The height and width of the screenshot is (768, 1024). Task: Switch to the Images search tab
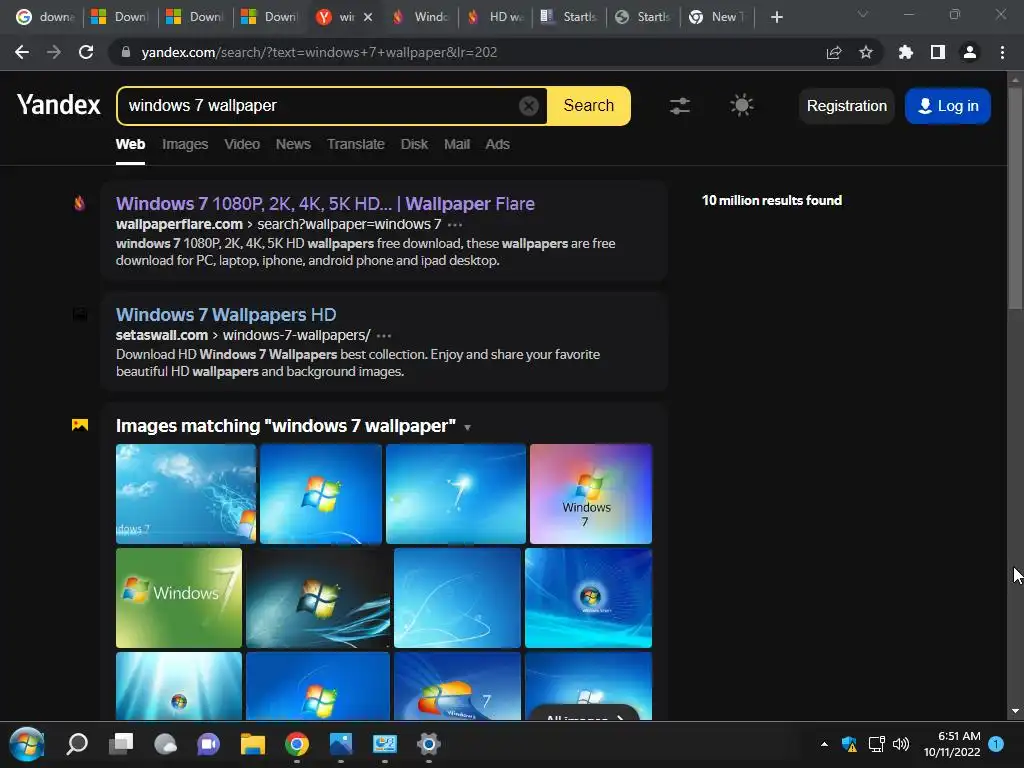click(185, 144)
